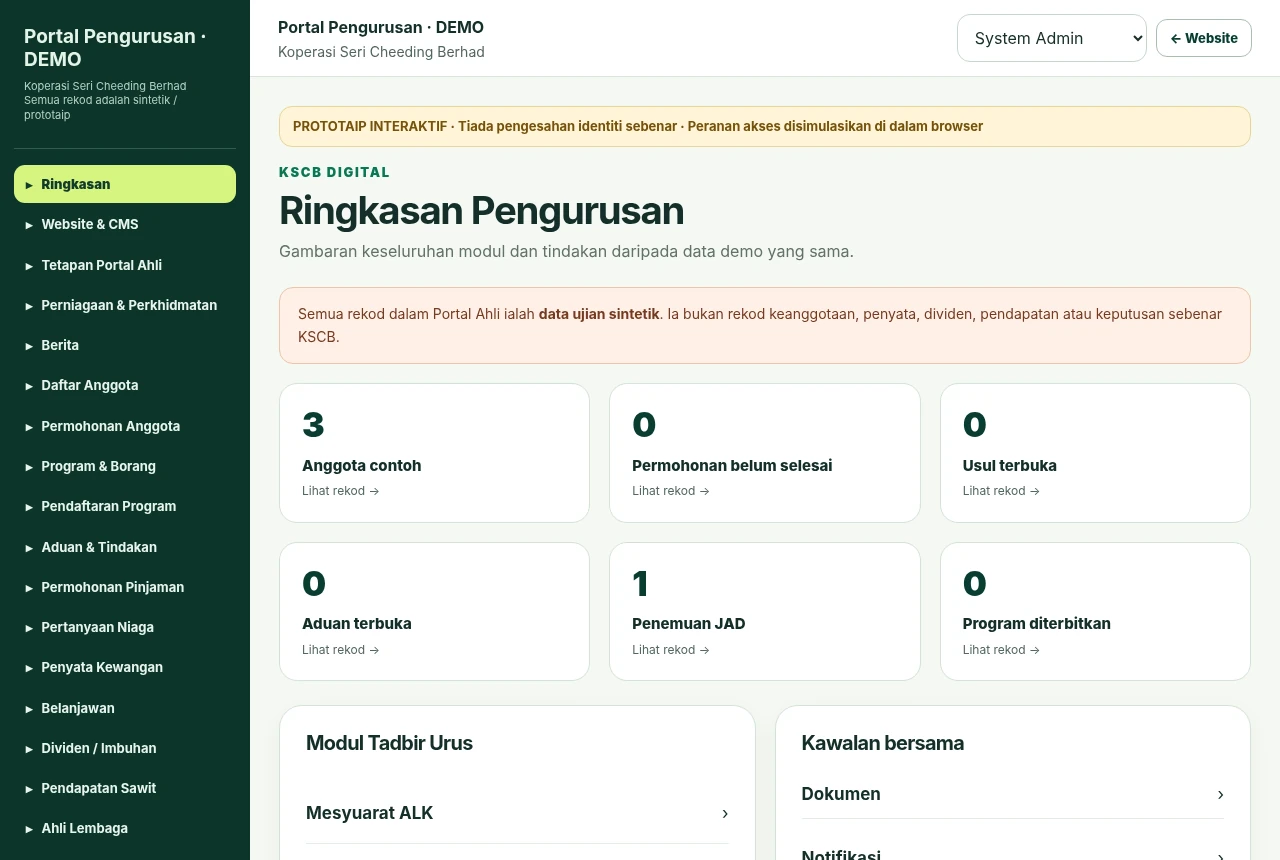Select Permohonan Pinjaman in sidebar

tap(125, 587)
